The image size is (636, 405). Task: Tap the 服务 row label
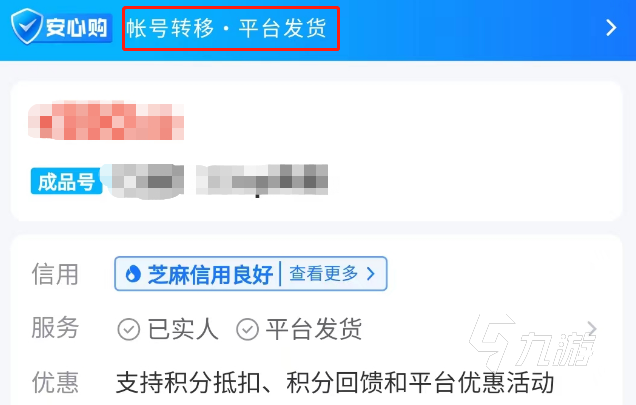tap(55, 327)
